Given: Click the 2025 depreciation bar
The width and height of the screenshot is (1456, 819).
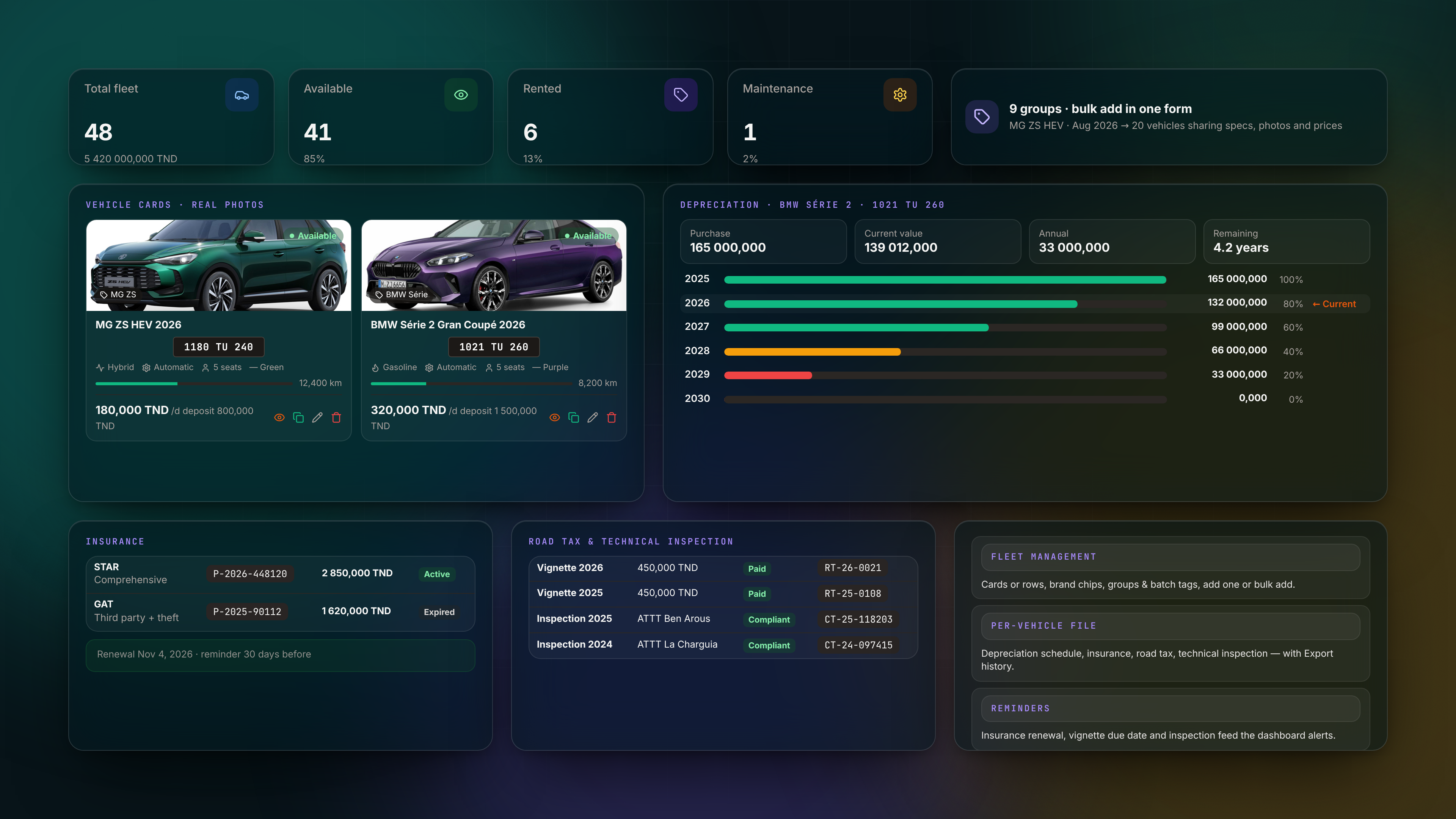Looking at the screenshot, I should [945, 280].
